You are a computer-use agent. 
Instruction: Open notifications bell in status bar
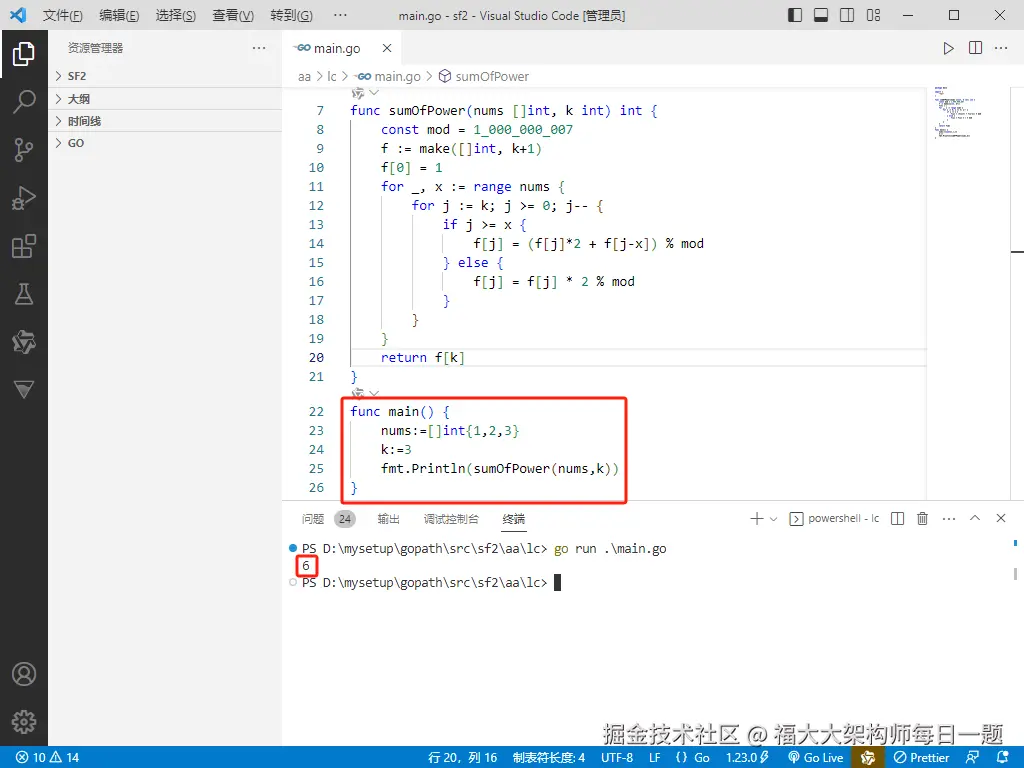point(1003,757)
